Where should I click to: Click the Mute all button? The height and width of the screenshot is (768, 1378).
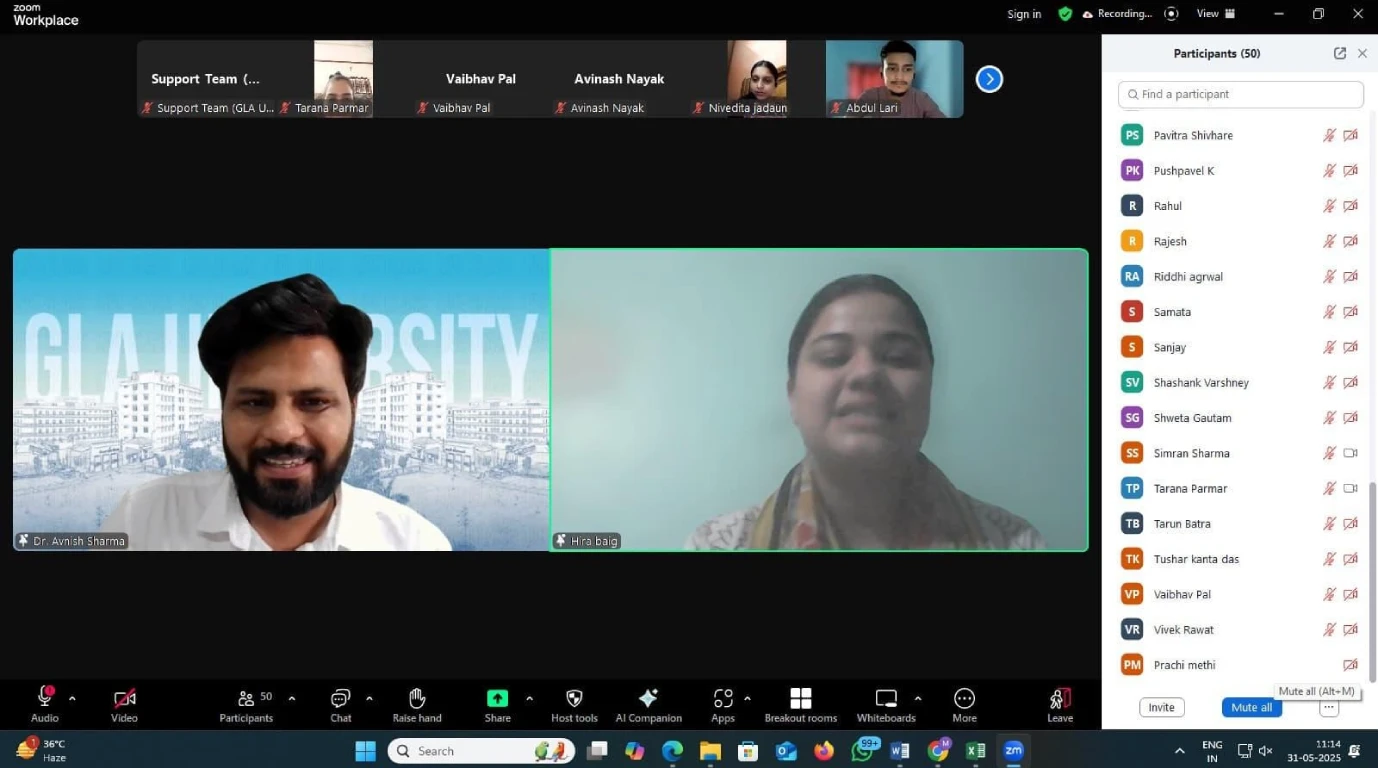coord(1251,707)
